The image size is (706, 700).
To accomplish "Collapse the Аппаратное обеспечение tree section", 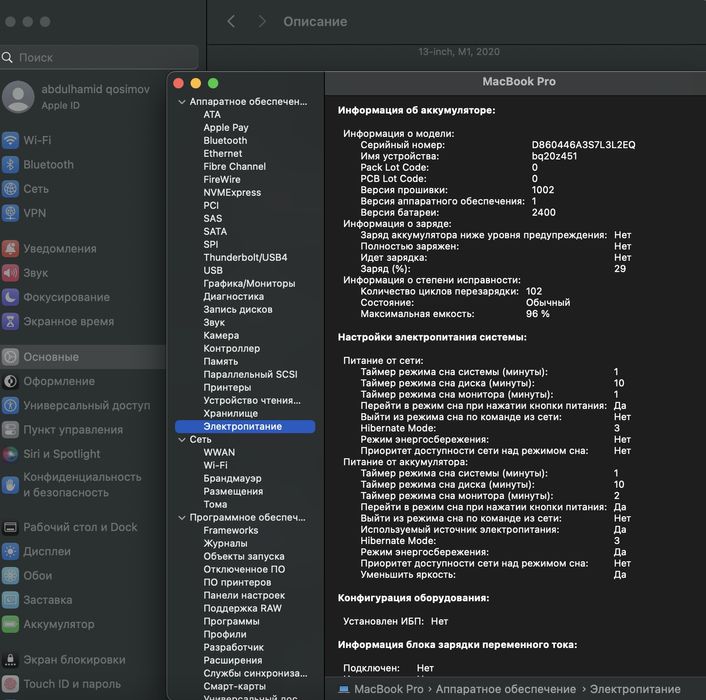I will click(181, 102).
